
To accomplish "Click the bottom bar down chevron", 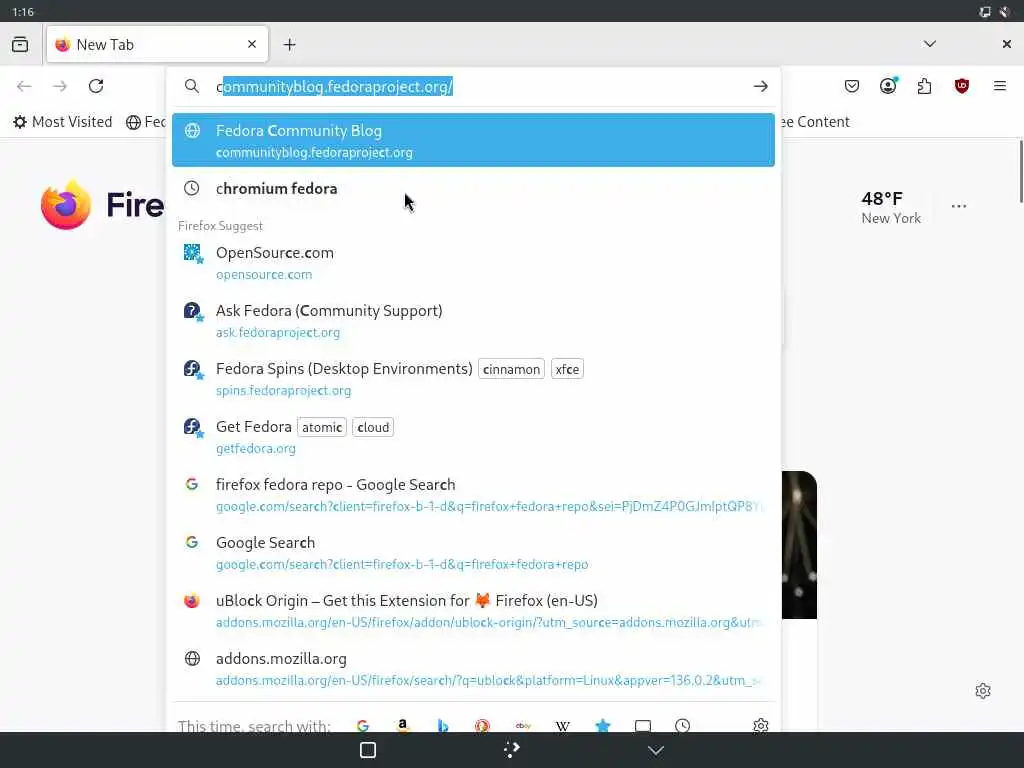I will pos(656,750).
